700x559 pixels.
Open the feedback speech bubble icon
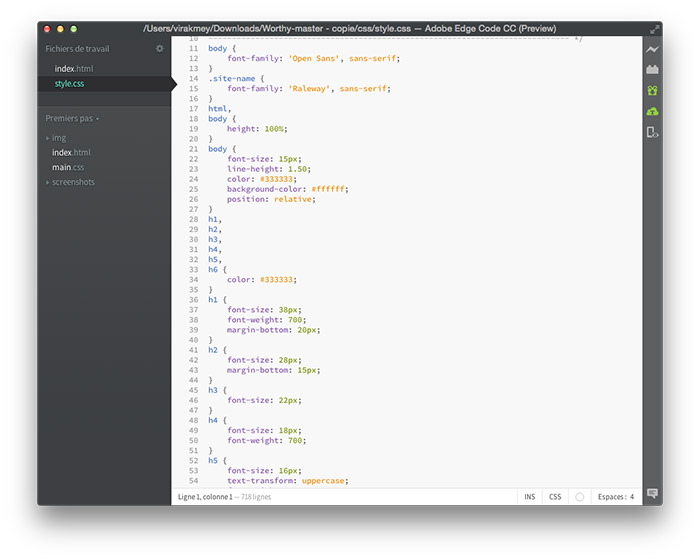tap(652, 493)
